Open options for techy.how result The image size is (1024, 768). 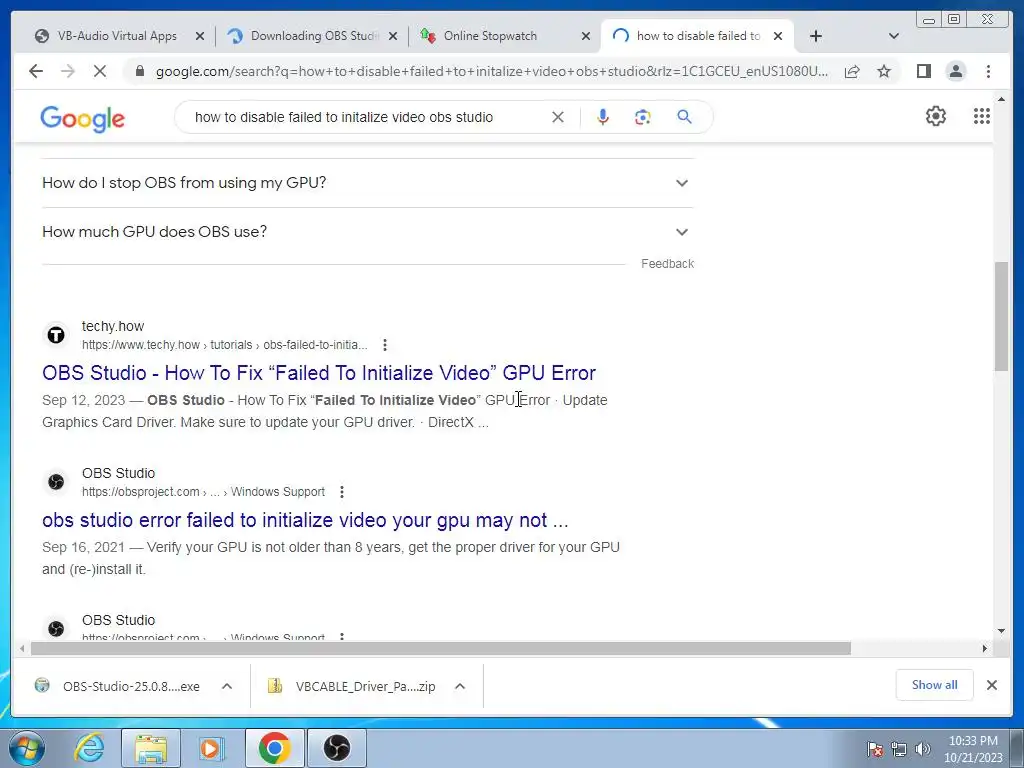pos(385,345)
